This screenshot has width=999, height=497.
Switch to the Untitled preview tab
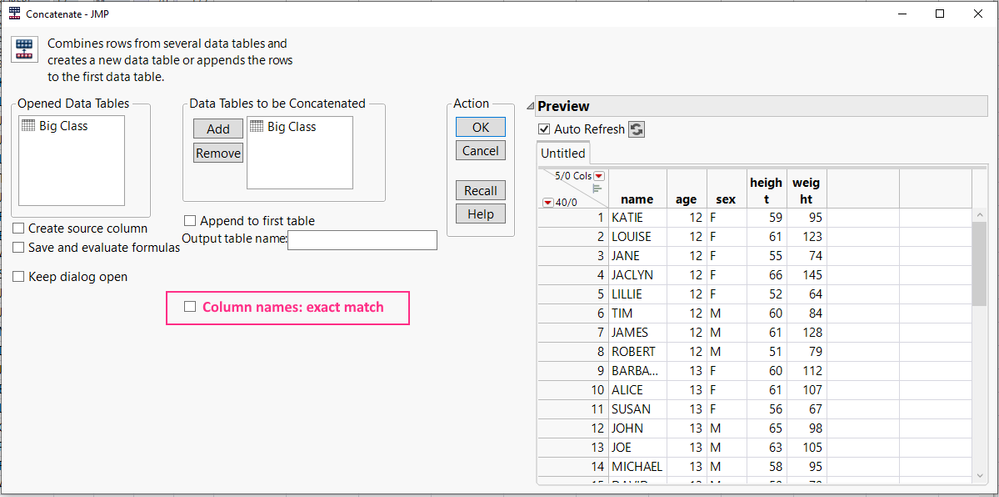(562, 154)
